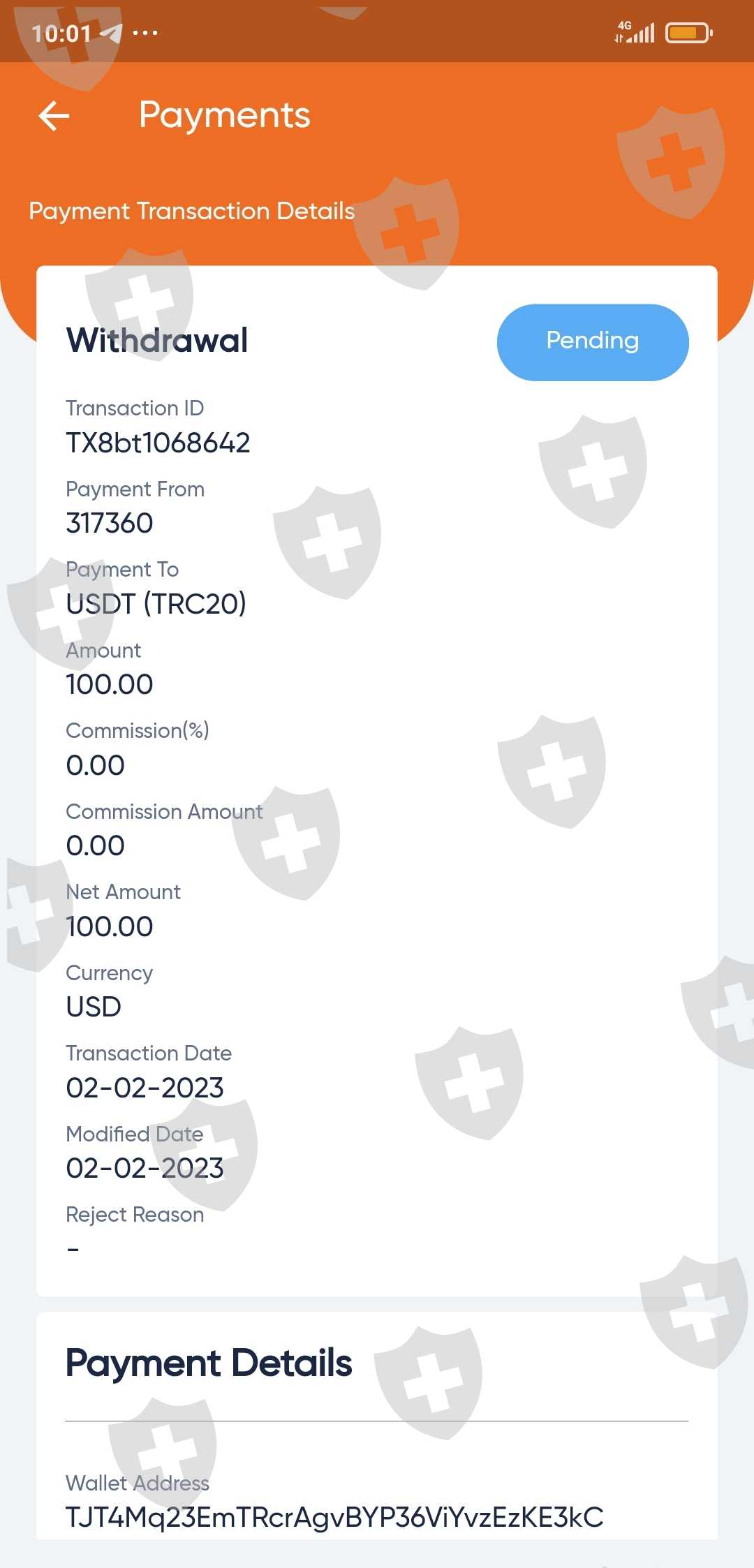Tap the Payments page title
This screenshot has height=1568, width=754.
coord(224,115)
